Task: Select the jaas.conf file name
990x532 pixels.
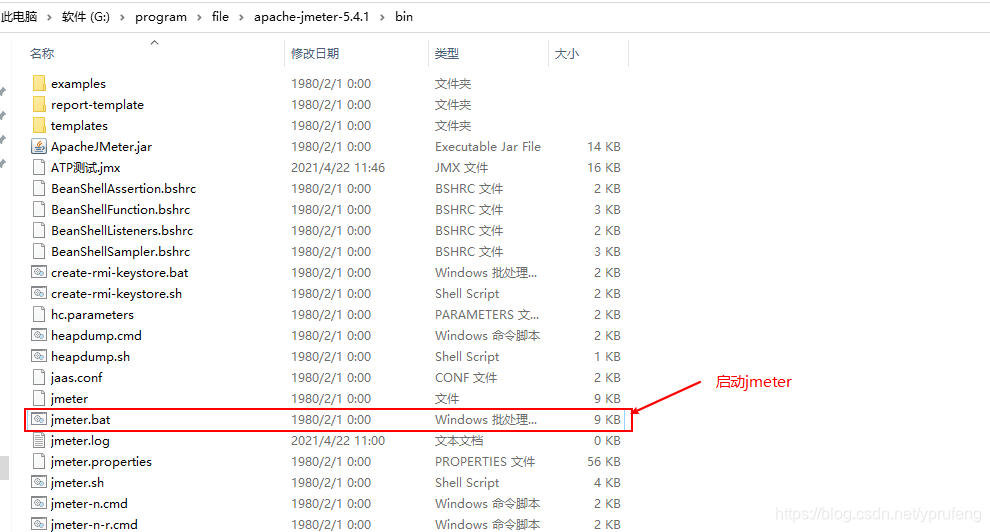Action: pyautogui.click(x=76, y=377)
